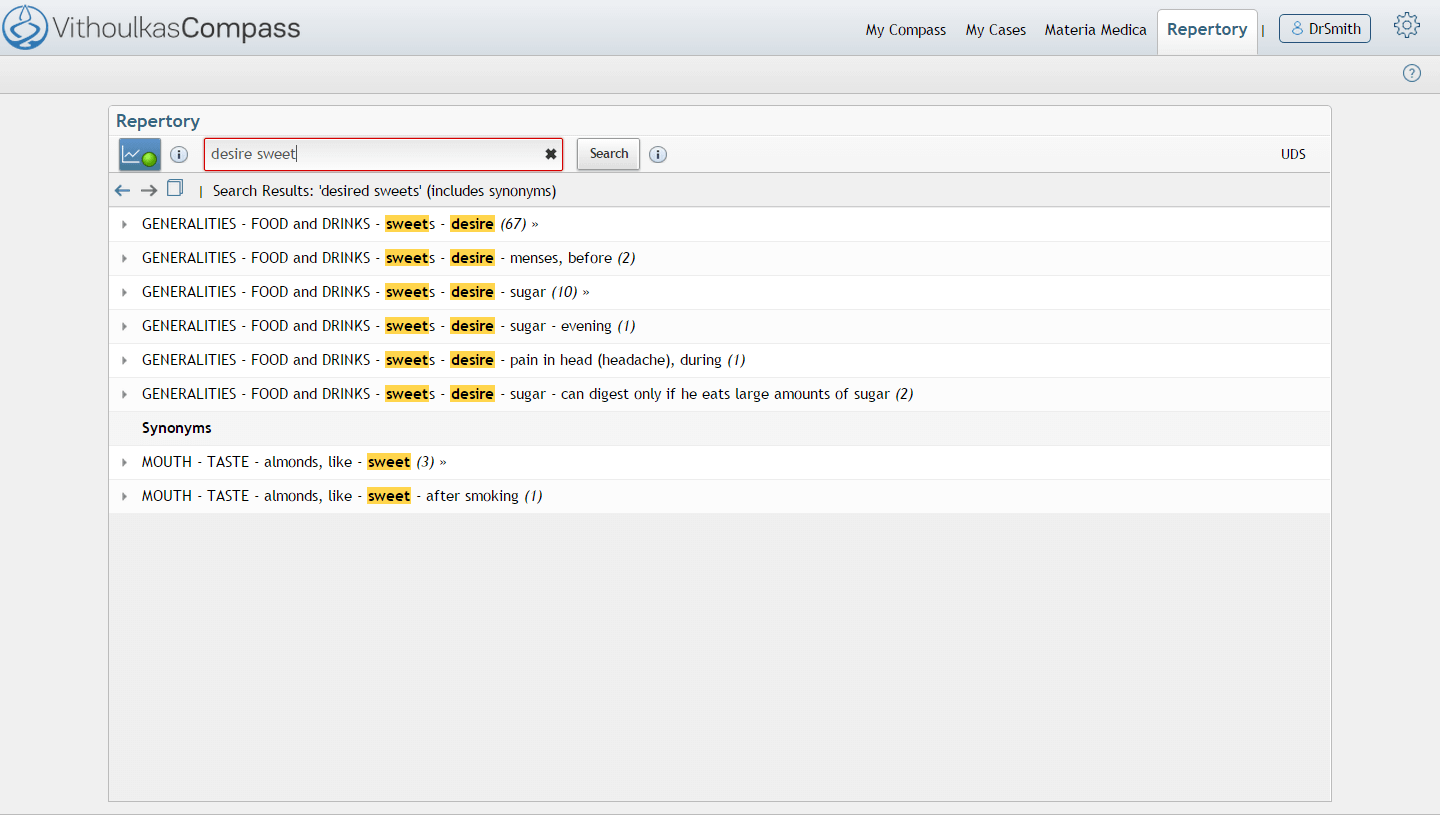Click the UDS label
Viewport: 1441px width, 815px height.
1293,154
